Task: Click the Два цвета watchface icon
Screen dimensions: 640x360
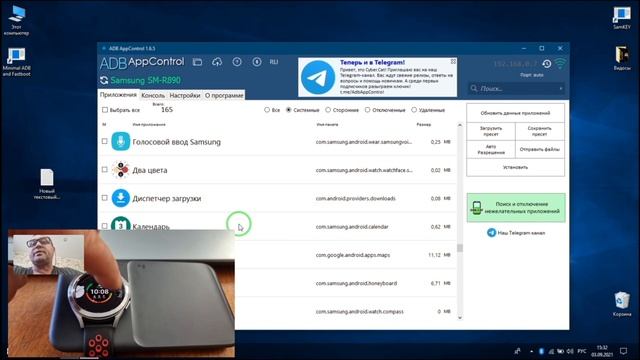Action: pyautogui.click(x=120, y=170)
